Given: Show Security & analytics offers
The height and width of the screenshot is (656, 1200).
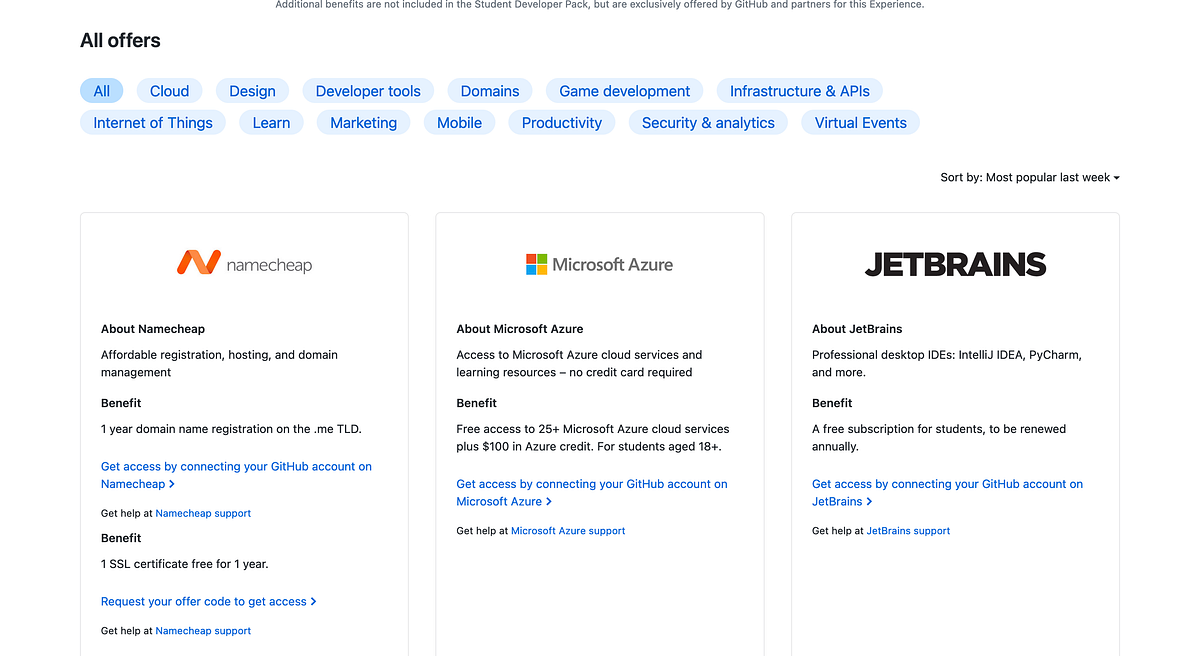Looking at the screenshot, I should [x=708, y=123].
